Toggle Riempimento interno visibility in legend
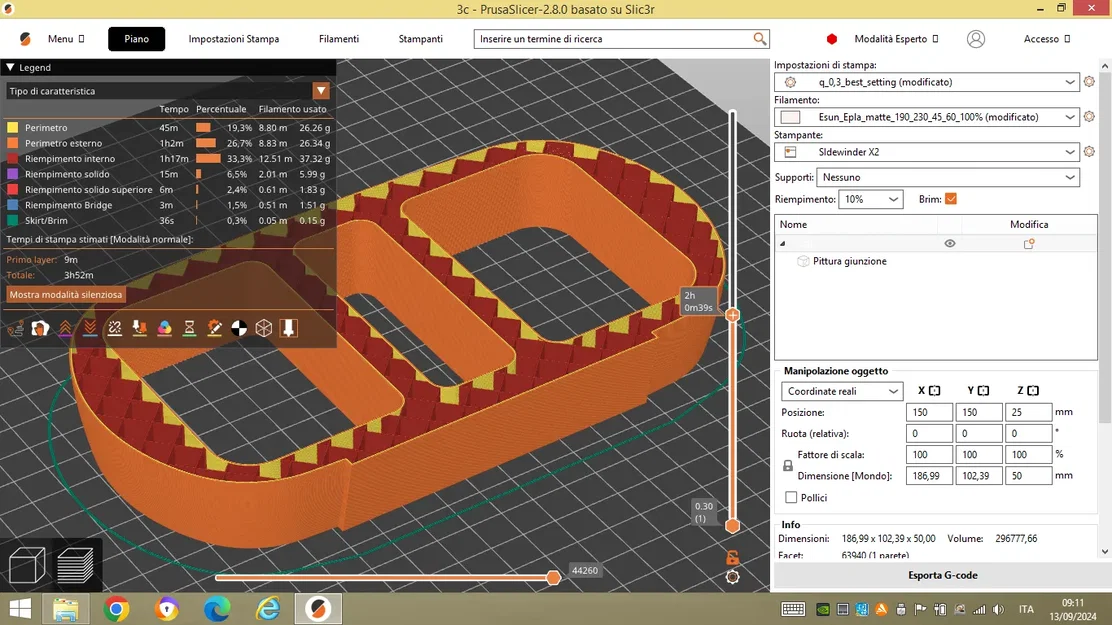Viewport: 1112px width, 625px height. coord(13,159)
